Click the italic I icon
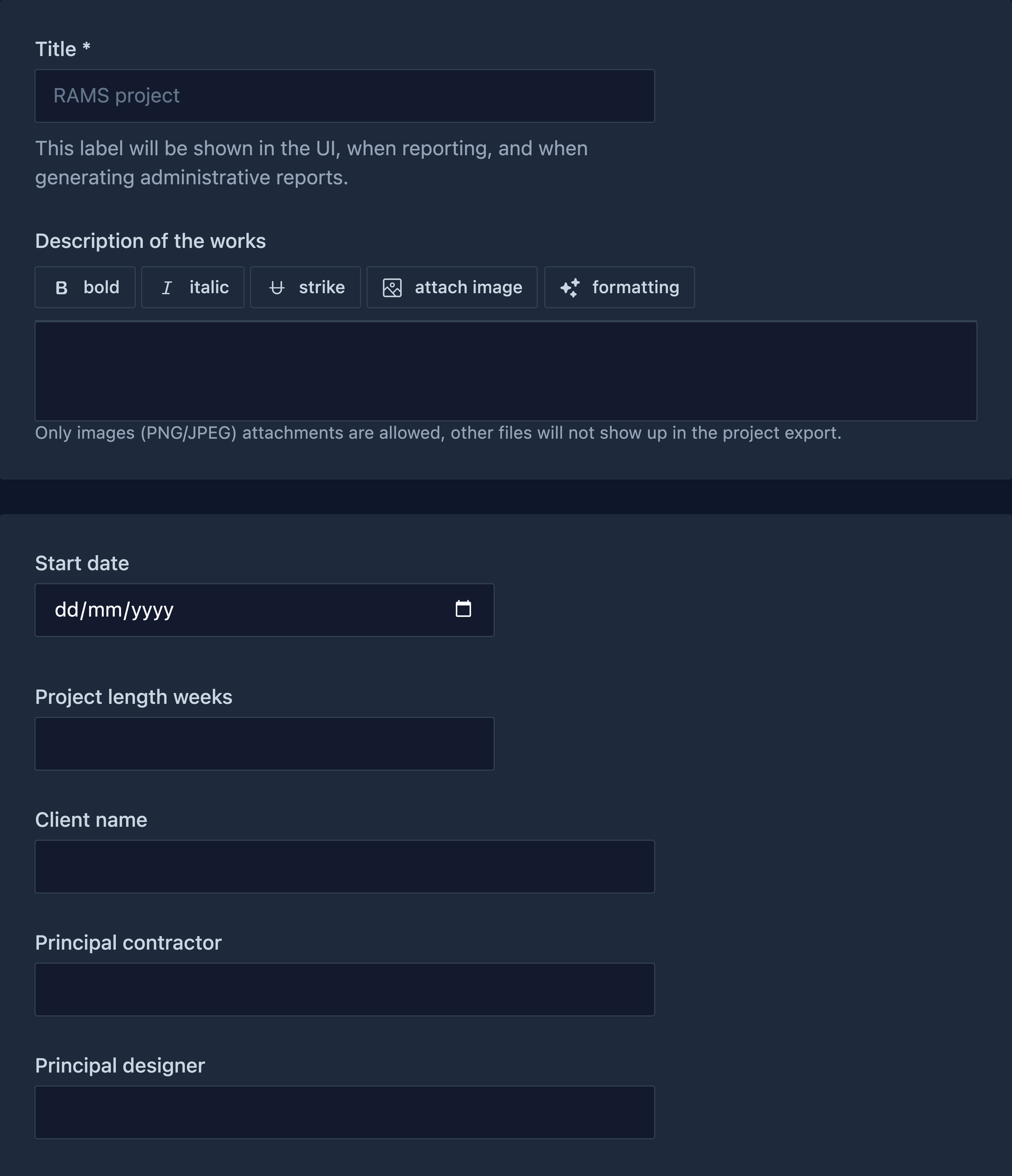The image size is (1012, 1176). pyautogui.click(x=167, y=288)
